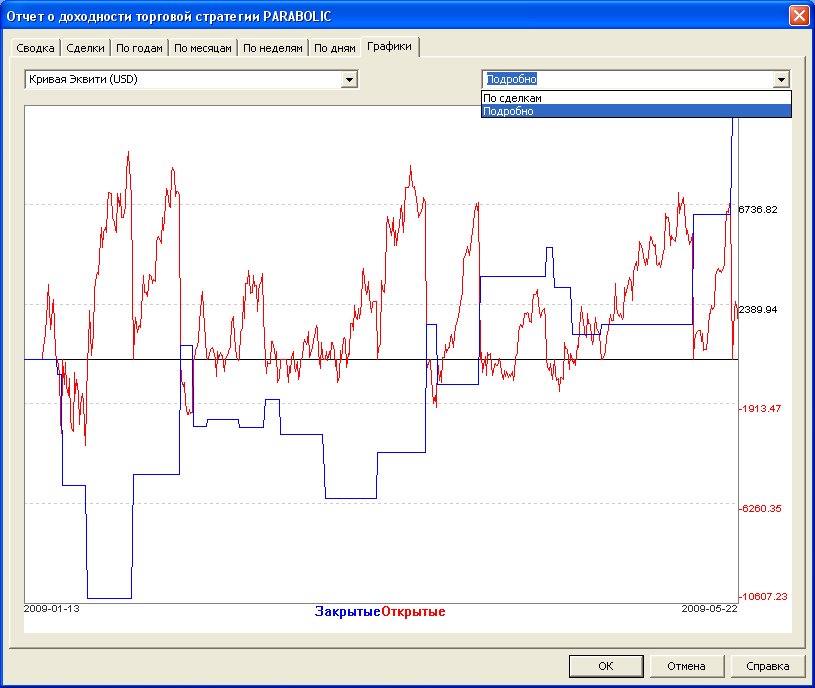Select the По месяцам tab
Image resolution: width=815 pixels, height=688 pixels.
coord(203,48)
